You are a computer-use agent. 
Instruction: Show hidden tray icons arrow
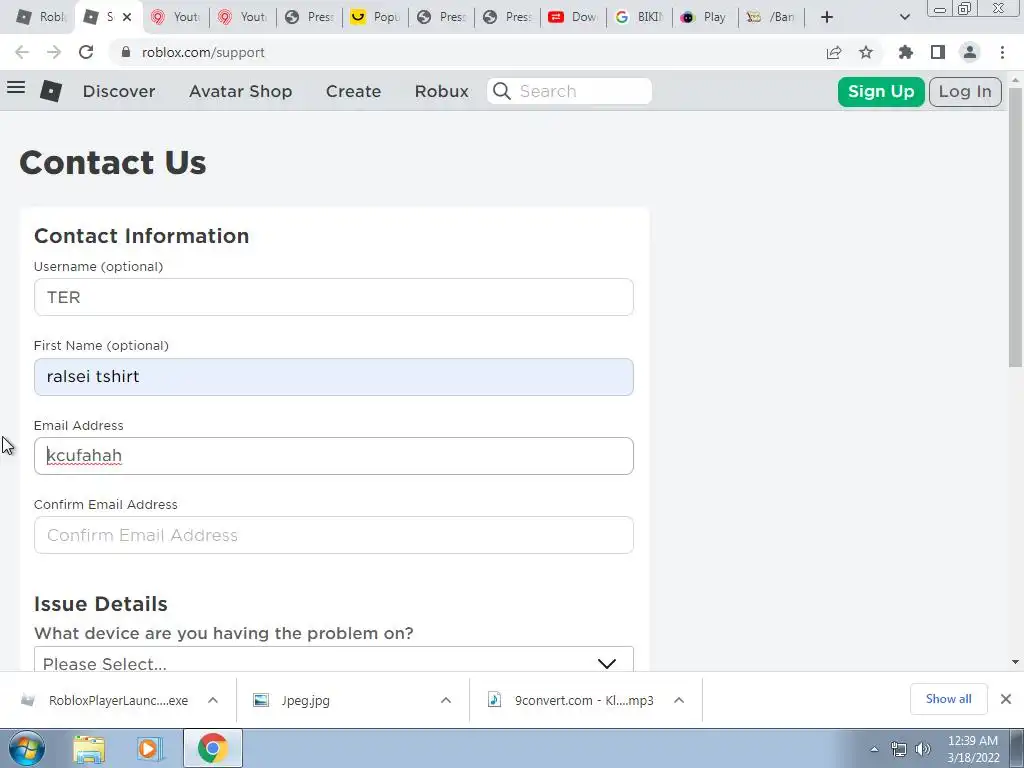pos(874,750)
